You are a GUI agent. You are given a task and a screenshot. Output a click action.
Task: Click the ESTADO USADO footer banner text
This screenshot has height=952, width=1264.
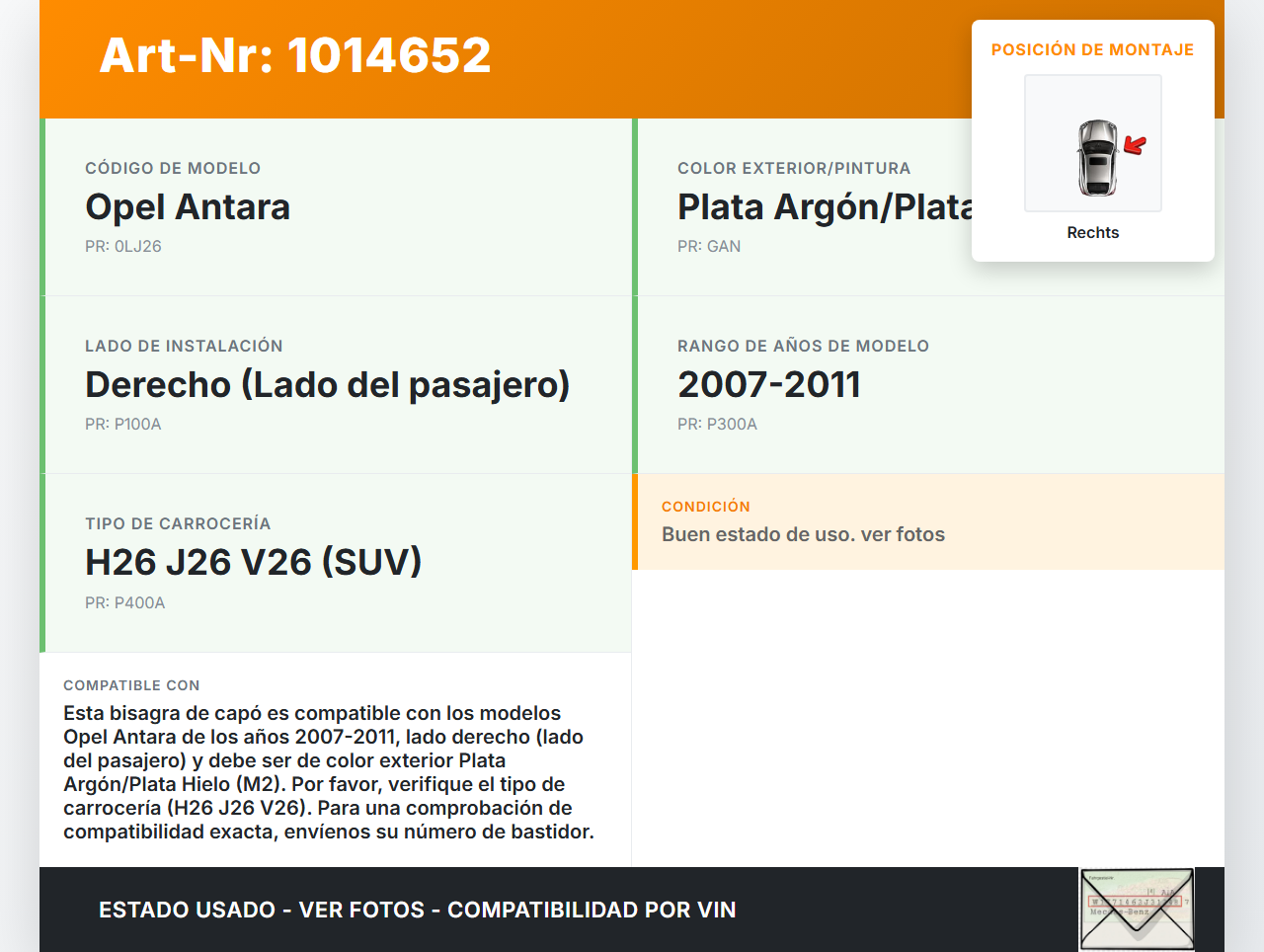[417, 911]
